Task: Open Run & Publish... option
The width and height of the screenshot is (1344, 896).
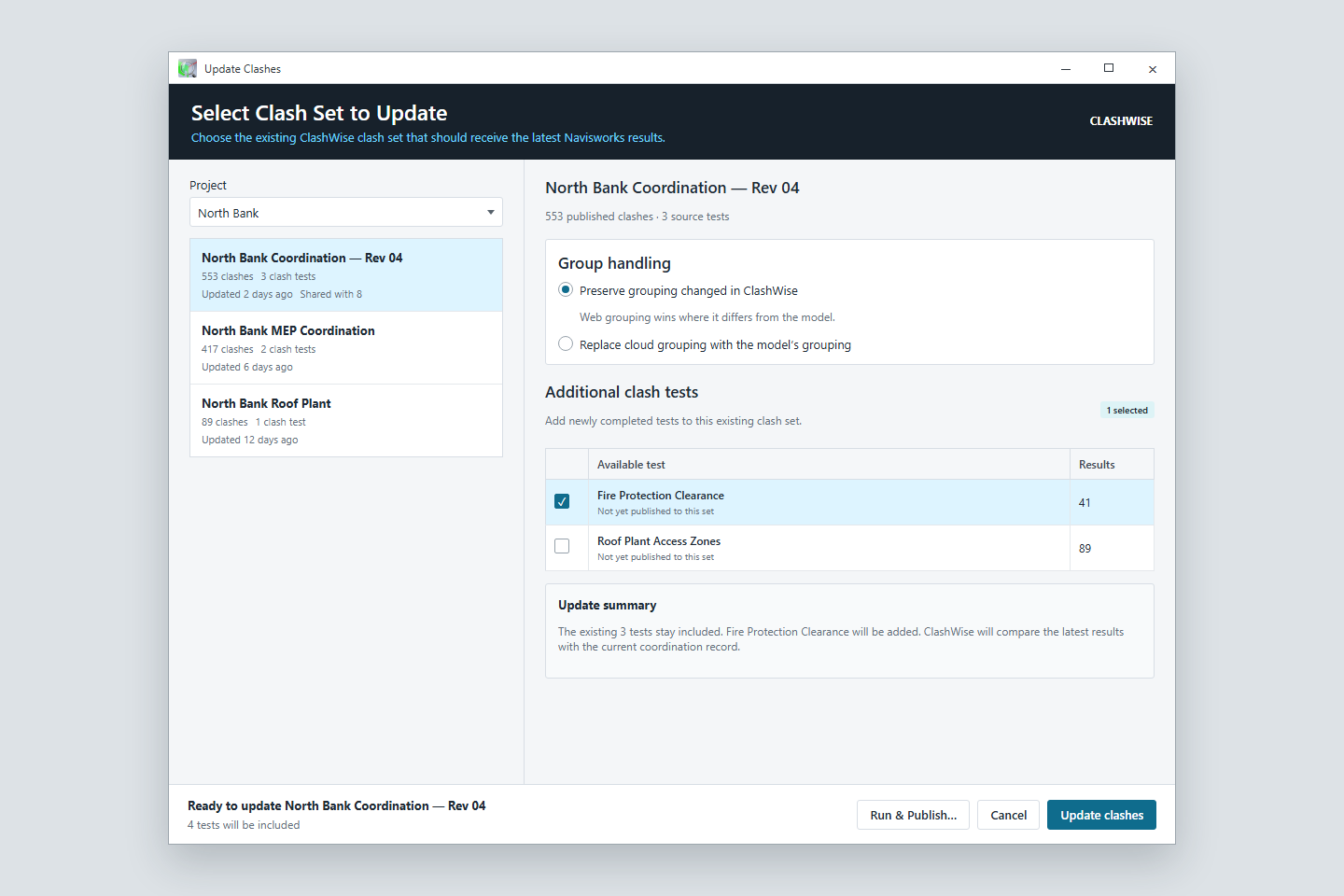Action: pos(913,815)
